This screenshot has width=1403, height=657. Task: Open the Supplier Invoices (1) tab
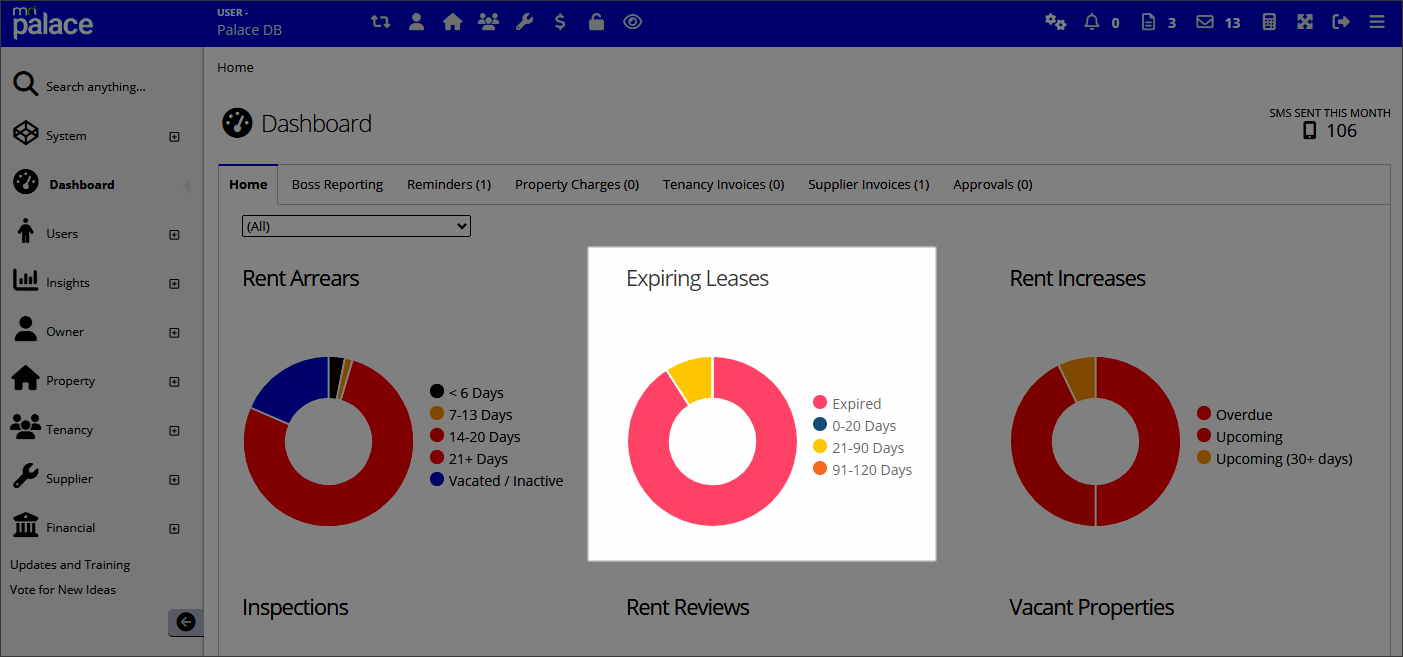click(x=869, y=184)
